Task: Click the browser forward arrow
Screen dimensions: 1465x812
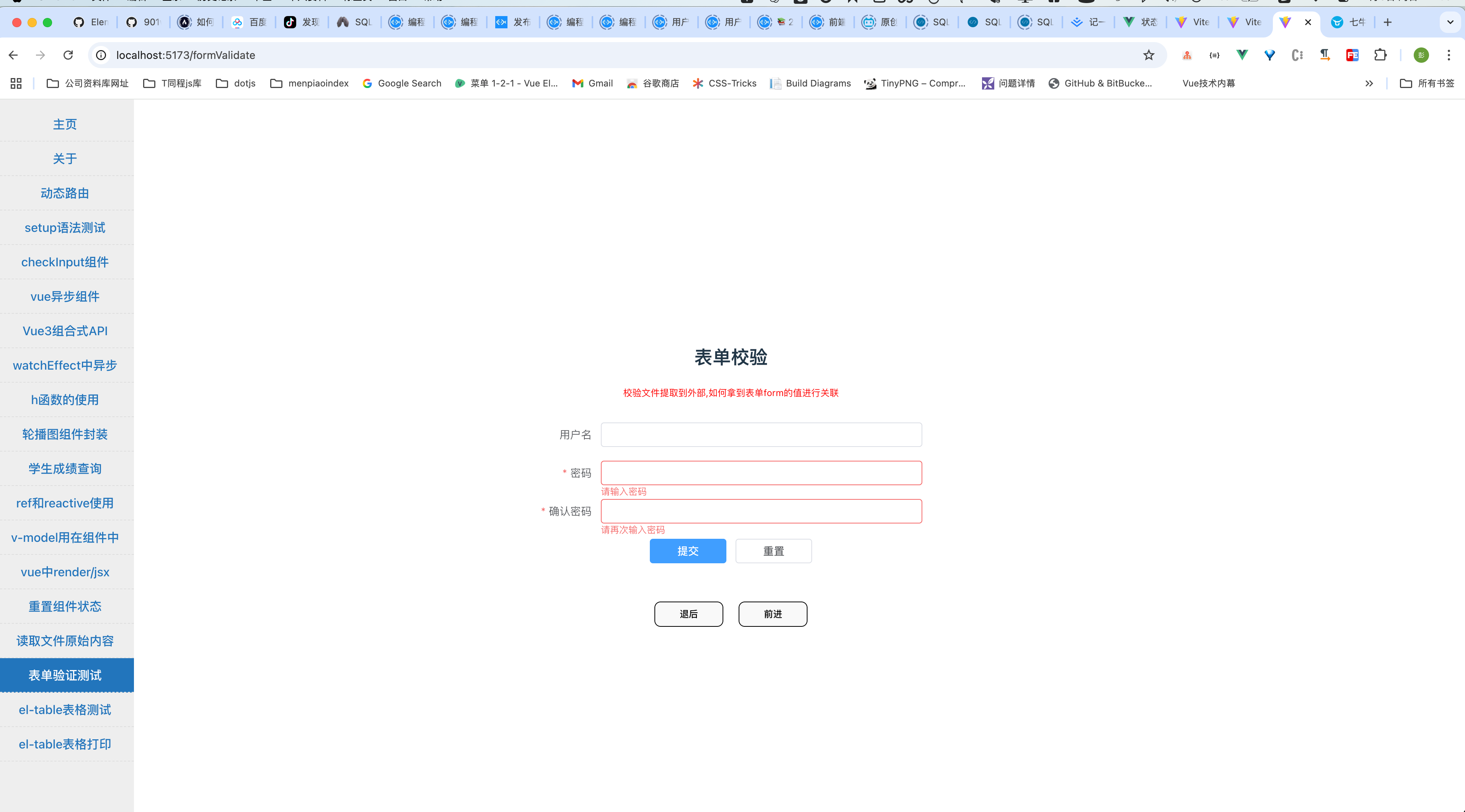Action: pos(41,55)
